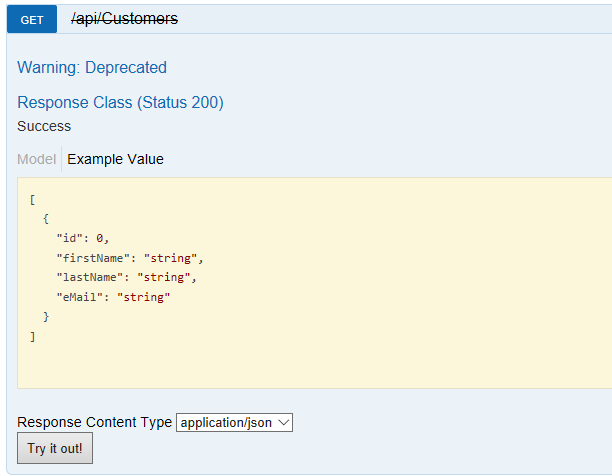
Task: Click the Success status description text
Action: [x=44, y=126]
